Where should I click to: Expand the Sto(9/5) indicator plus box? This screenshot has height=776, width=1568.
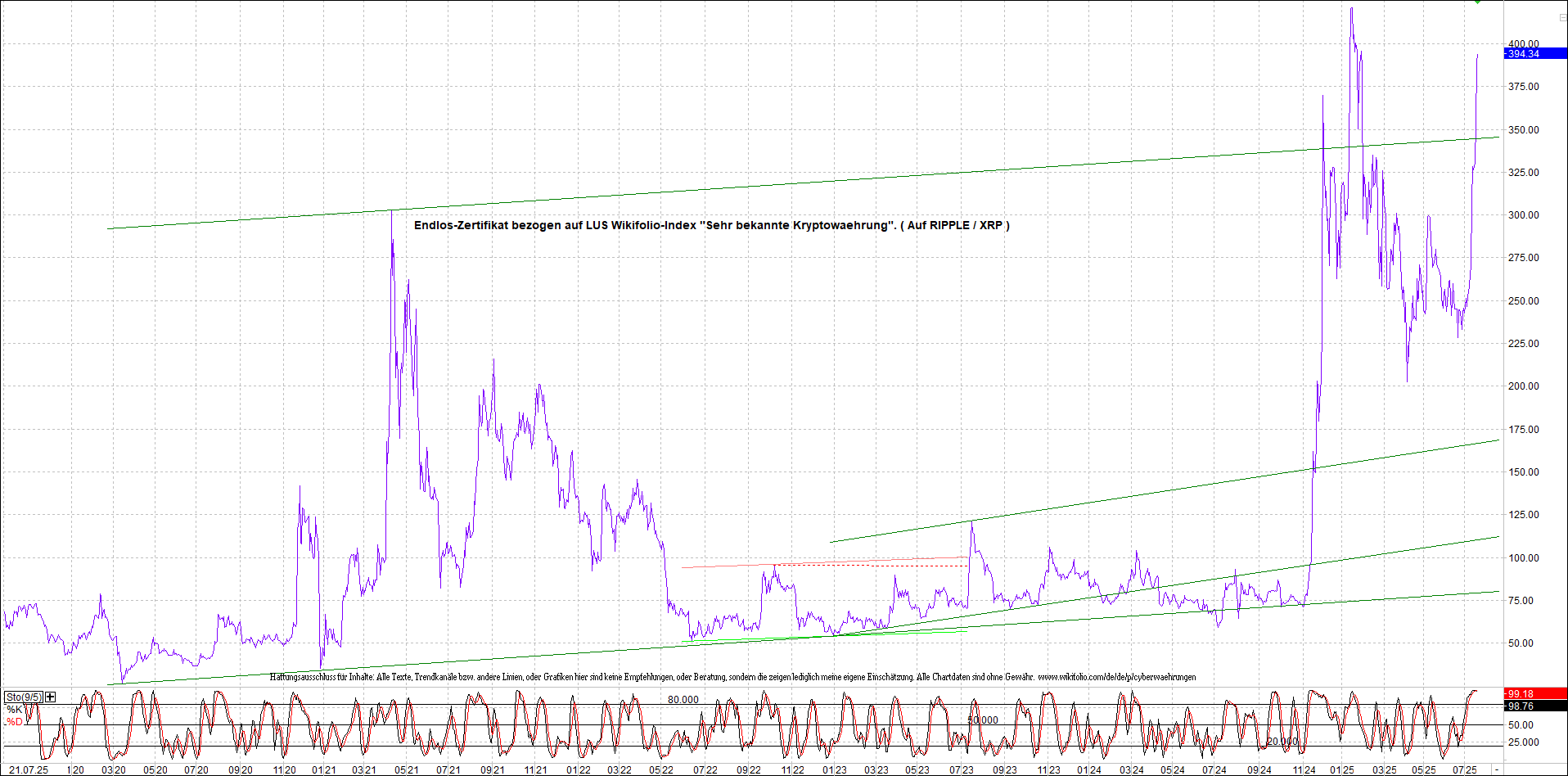coord(51,697)
